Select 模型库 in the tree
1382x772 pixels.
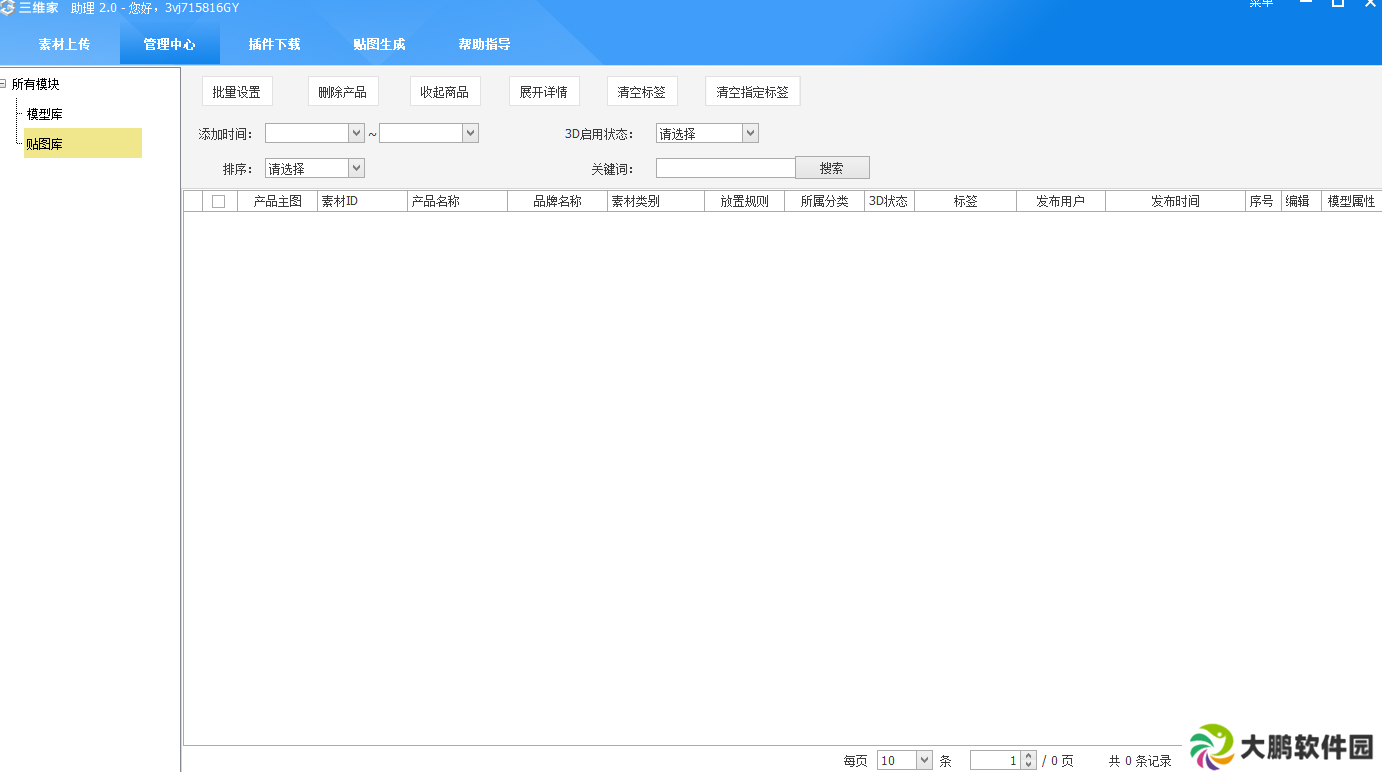pos(44,114)
